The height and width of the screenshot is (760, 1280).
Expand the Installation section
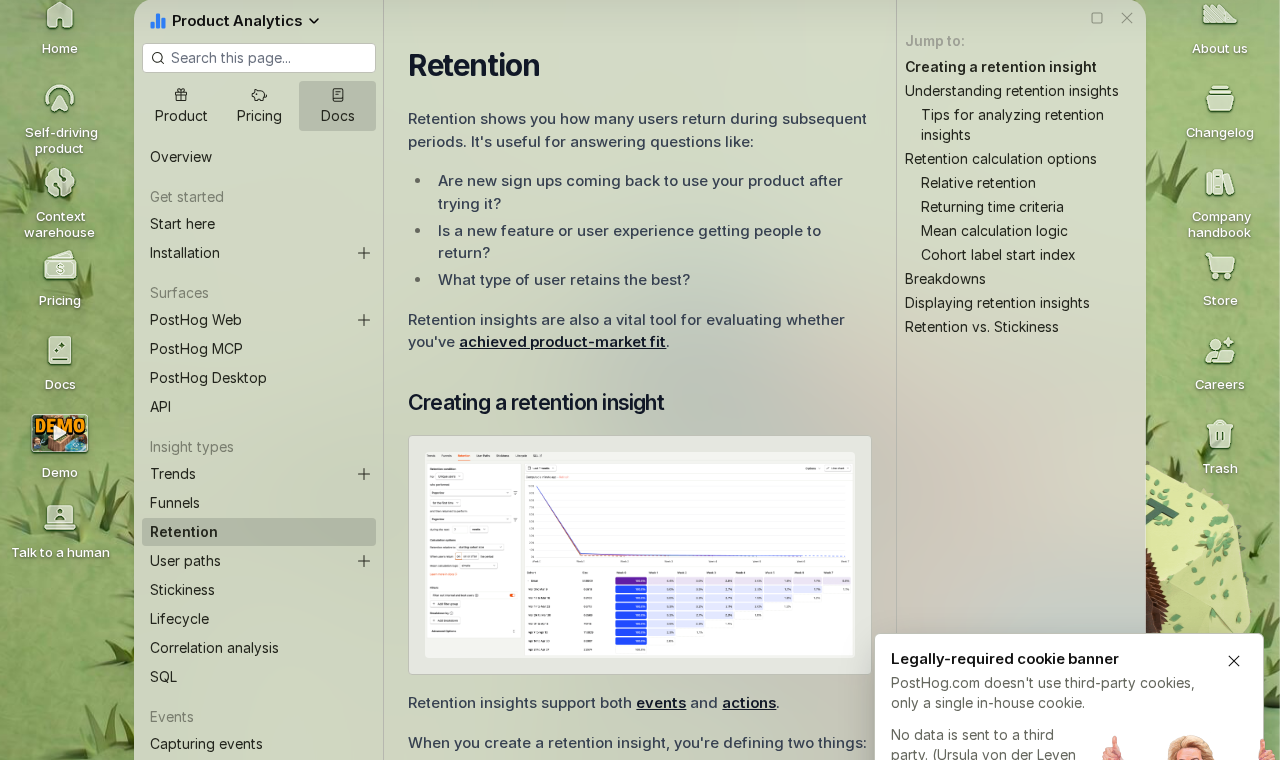click(x=364, y=253)
